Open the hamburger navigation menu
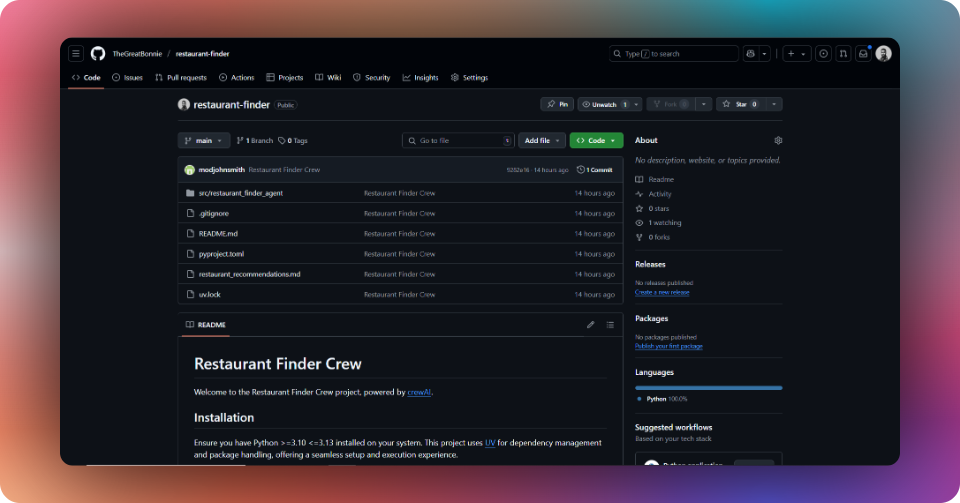Image resolution: width=960 pixels, height=503 pixels. tap(76, 54)
